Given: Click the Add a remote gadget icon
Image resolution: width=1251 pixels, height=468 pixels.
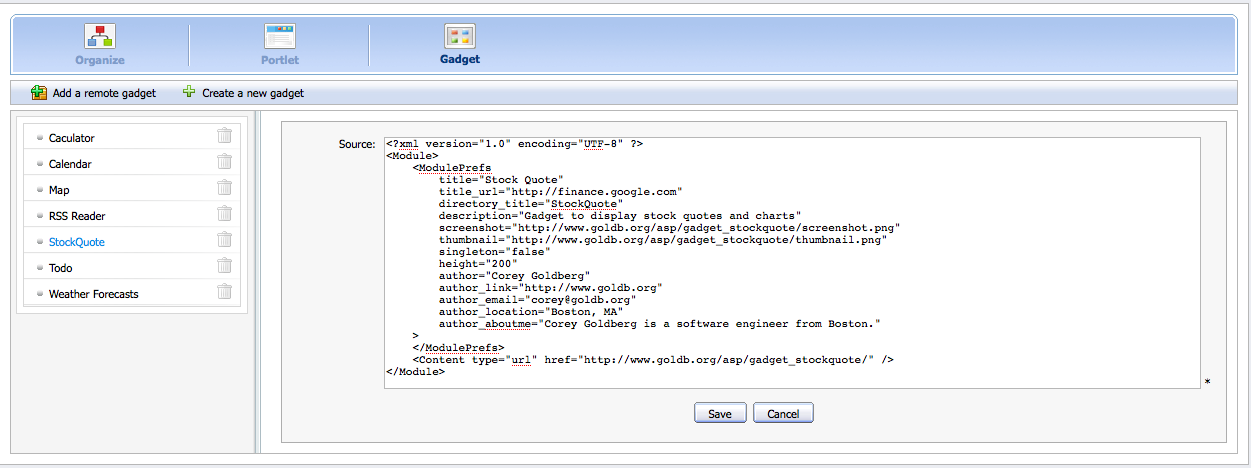Looking at the screenshot, I should tap(39, 93).
